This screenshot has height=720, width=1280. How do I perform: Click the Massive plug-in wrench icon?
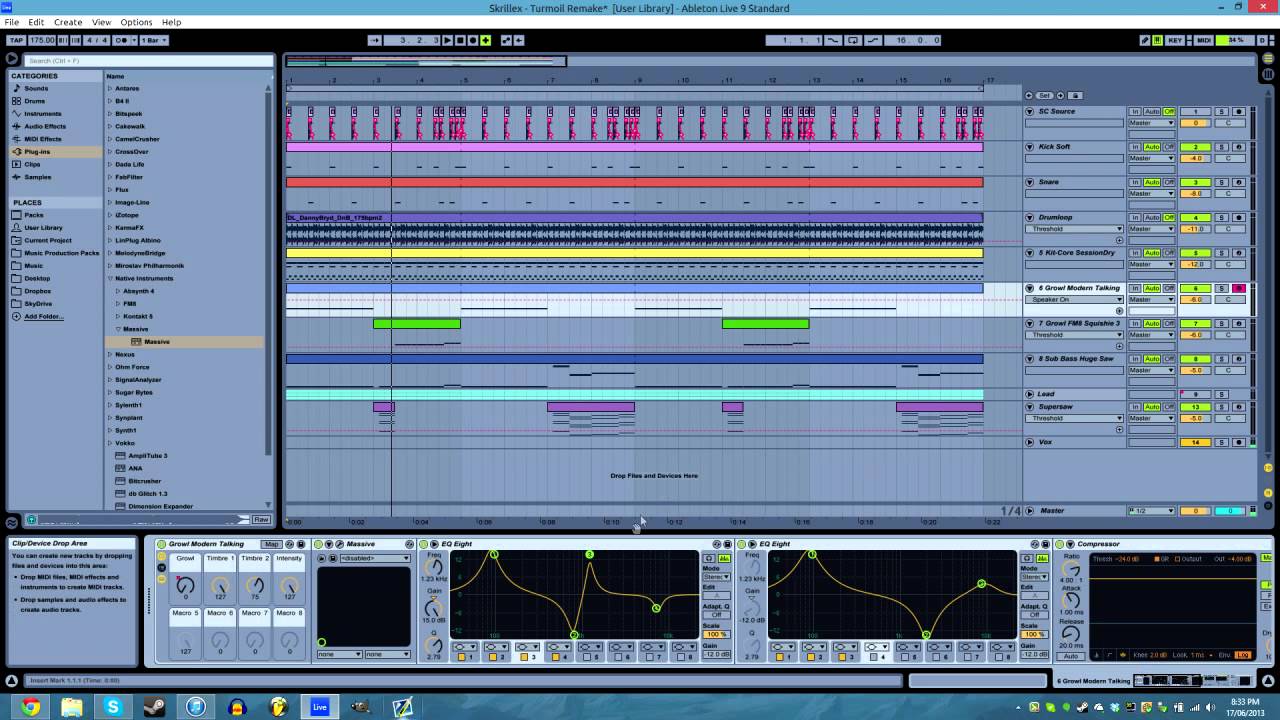pos(339,544)
